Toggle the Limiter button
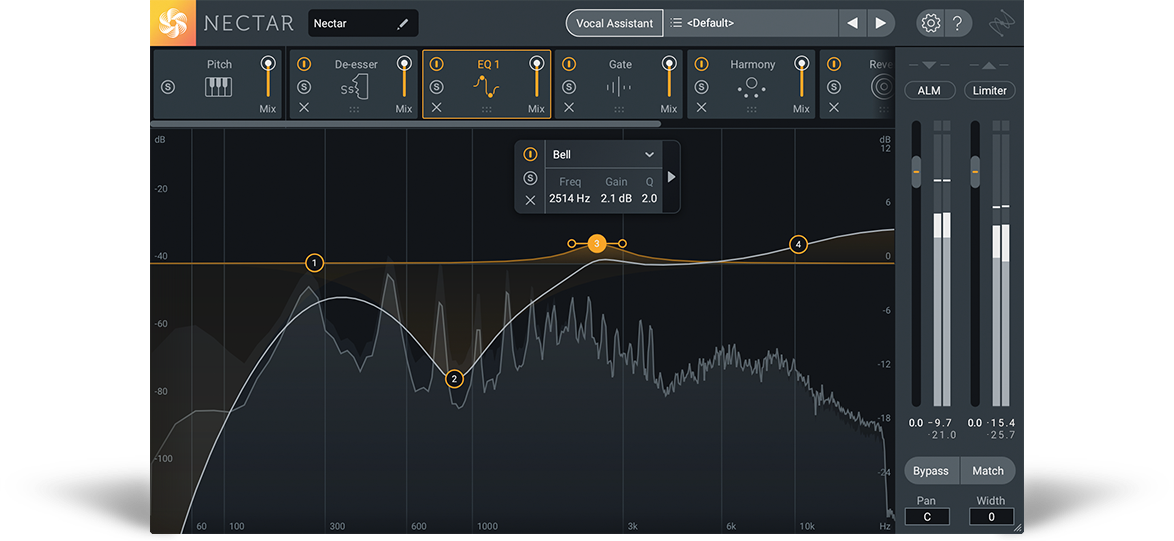 click(x=990, y=91)
